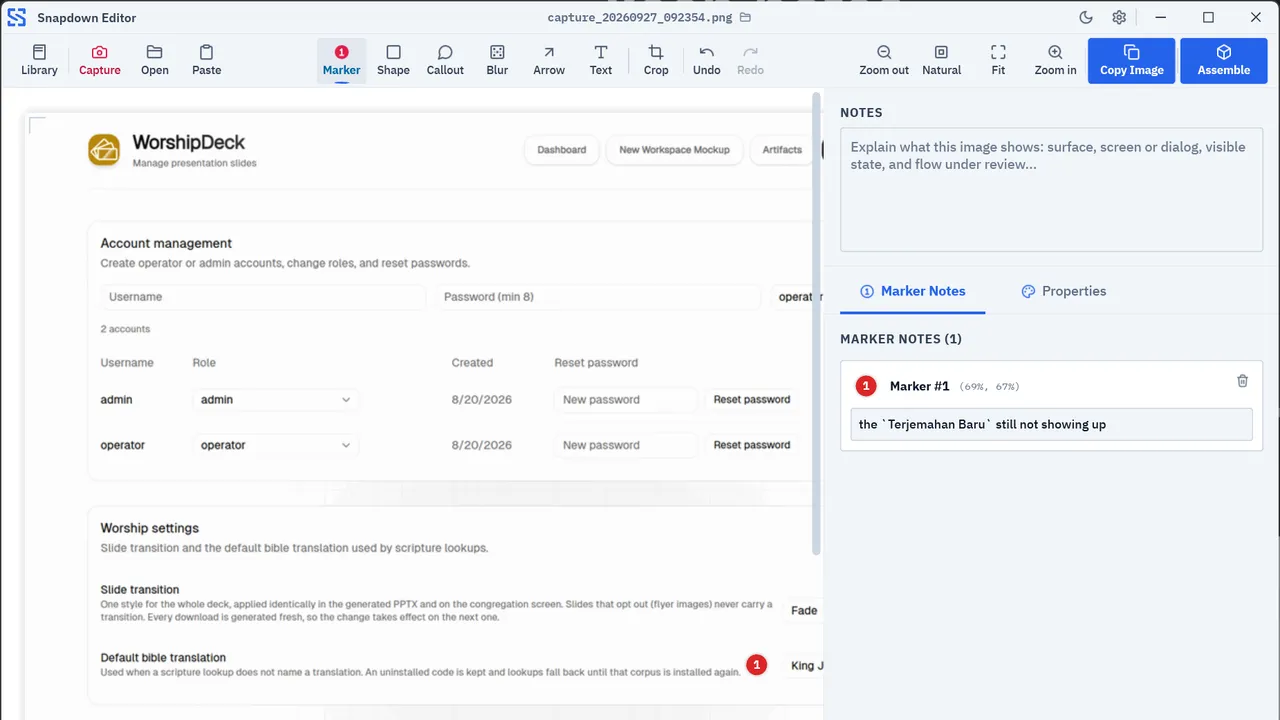Click the canvas vertical scrollbar
1280x720 pixels.
pyautogui.click(x=817, y=325)
